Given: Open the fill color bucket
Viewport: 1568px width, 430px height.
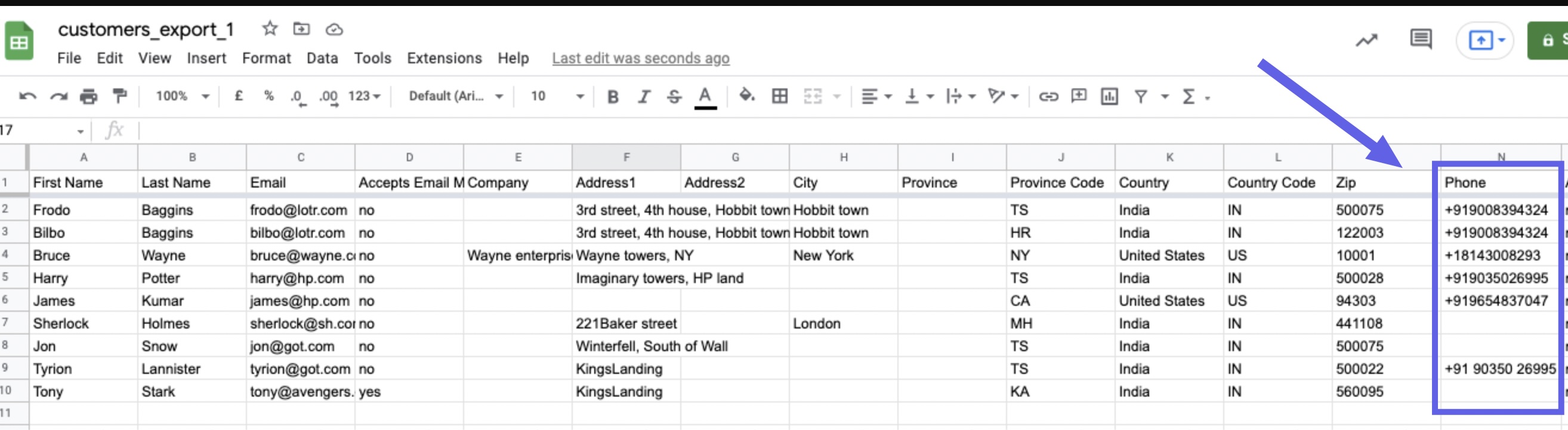Looking at the screenshot, I should tap(747, 96).
